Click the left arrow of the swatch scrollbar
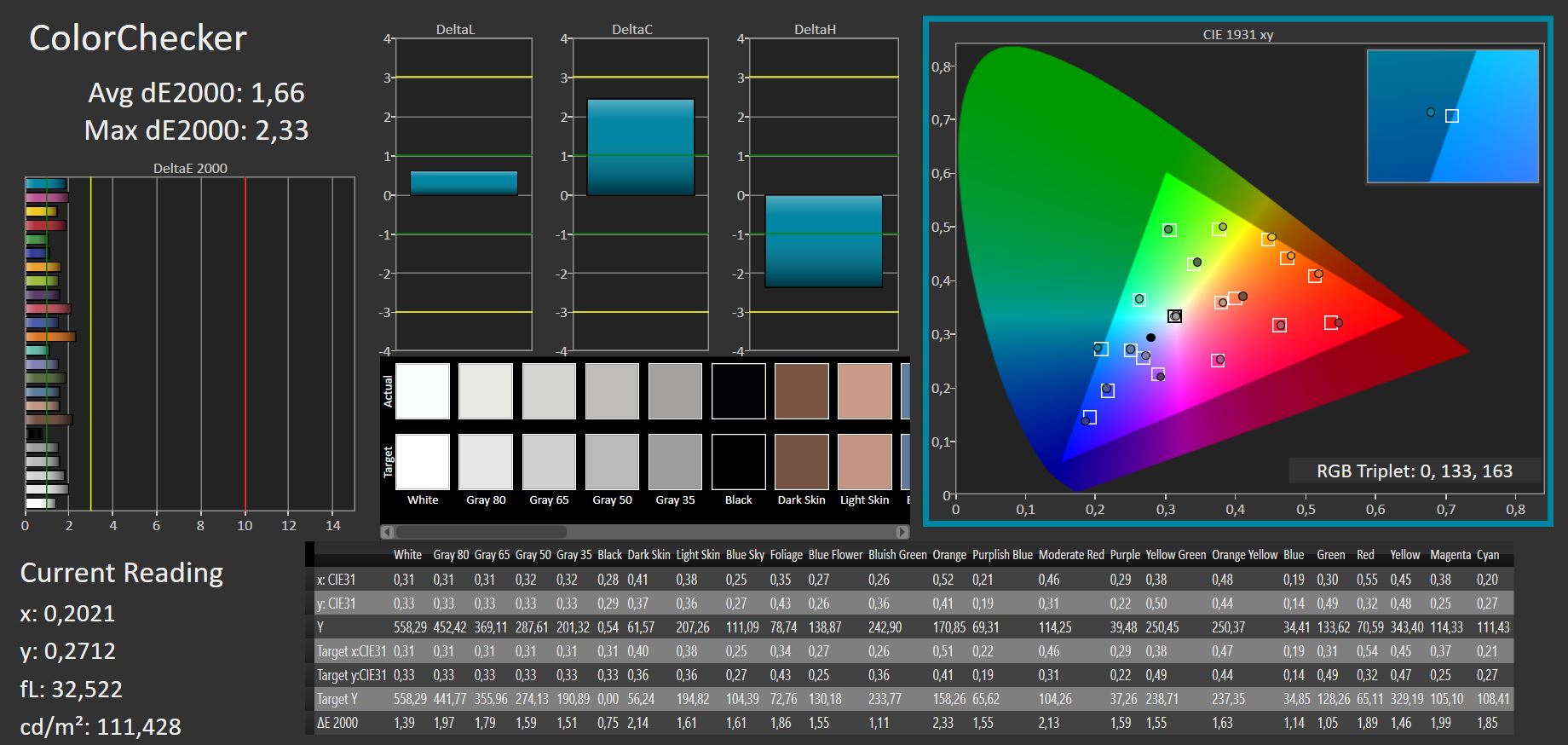Viewport: 1568px width, 745px height. (388, 532)
